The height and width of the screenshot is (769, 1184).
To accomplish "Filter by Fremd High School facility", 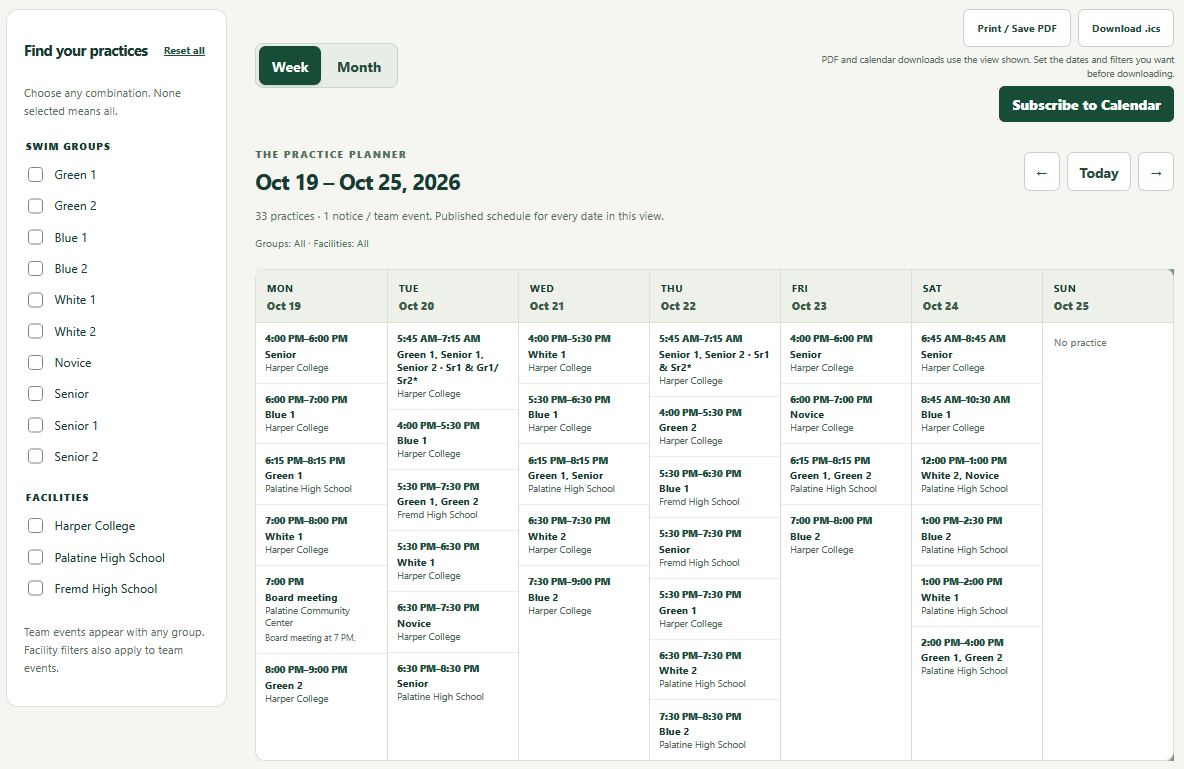I will click(x=35, y=588).
